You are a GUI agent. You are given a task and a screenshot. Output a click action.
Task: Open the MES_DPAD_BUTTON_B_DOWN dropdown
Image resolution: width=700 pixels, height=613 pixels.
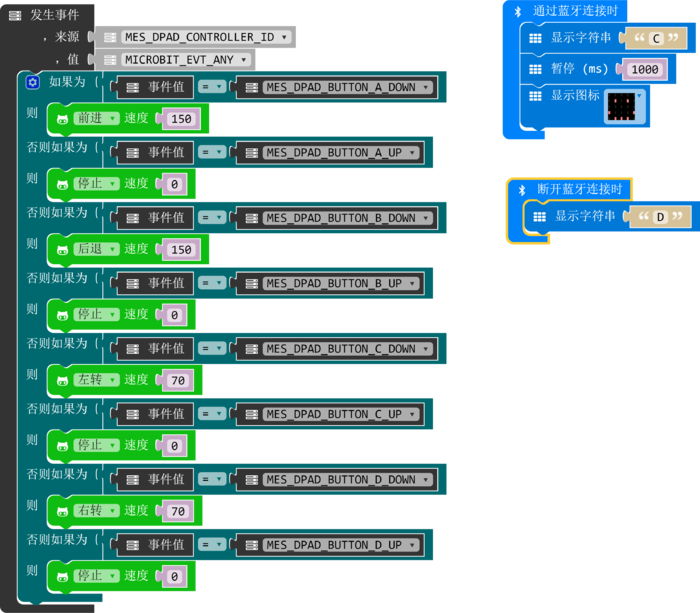coord(348,218)
